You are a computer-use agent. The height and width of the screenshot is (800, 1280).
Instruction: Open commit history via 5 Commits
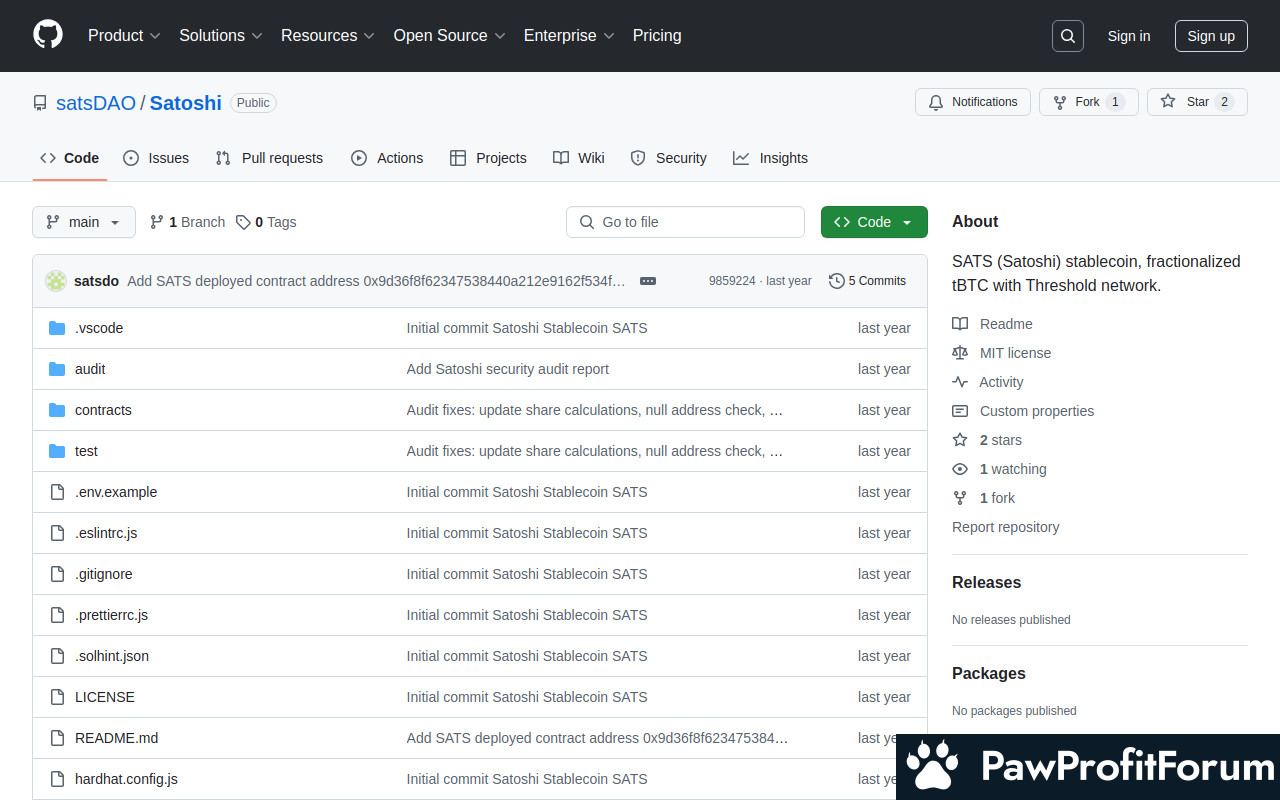[867, 281]
